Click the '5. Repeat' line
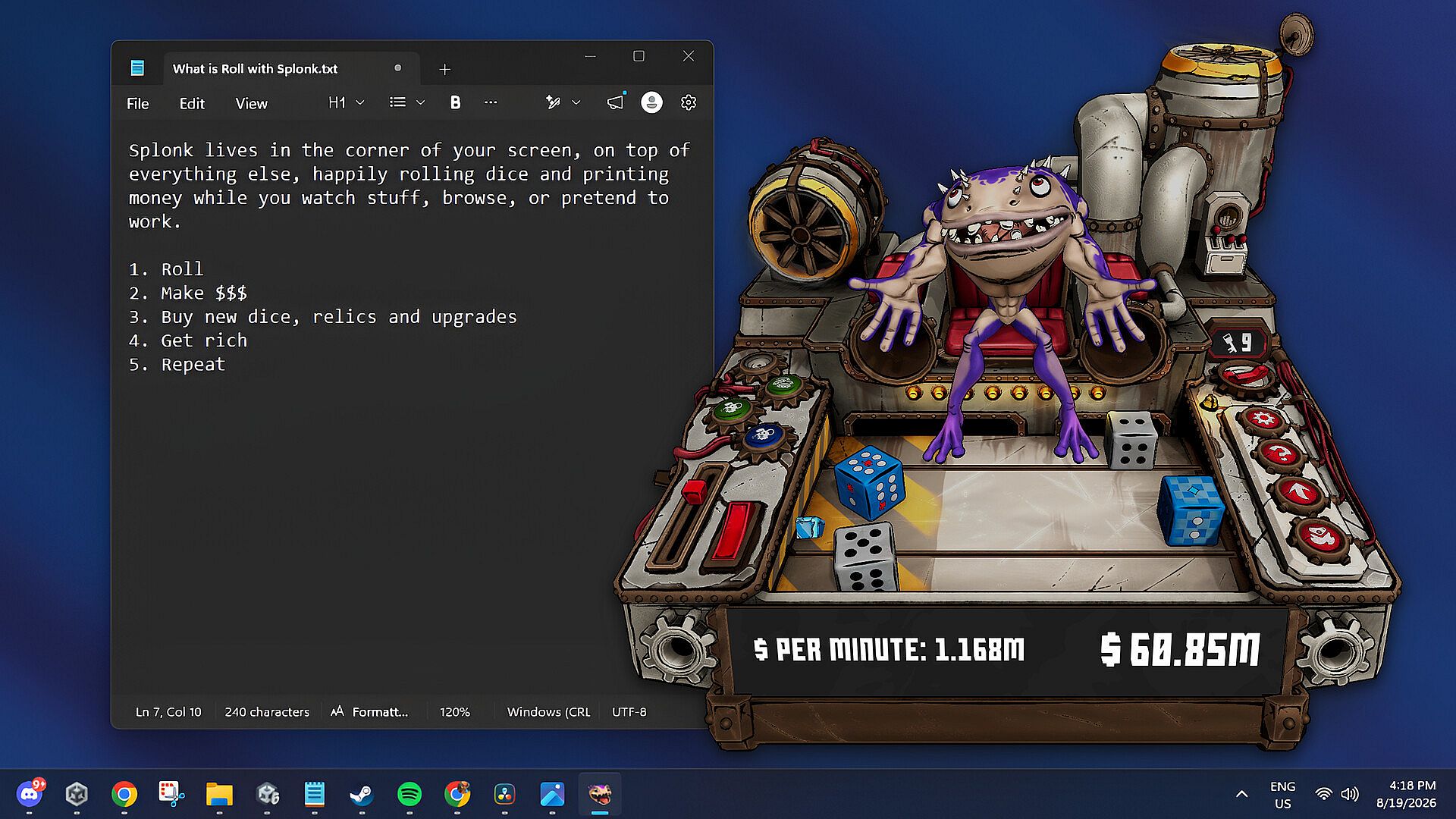Image resolution: width=1456 pixels, height=819 pixels. point(177,364)
